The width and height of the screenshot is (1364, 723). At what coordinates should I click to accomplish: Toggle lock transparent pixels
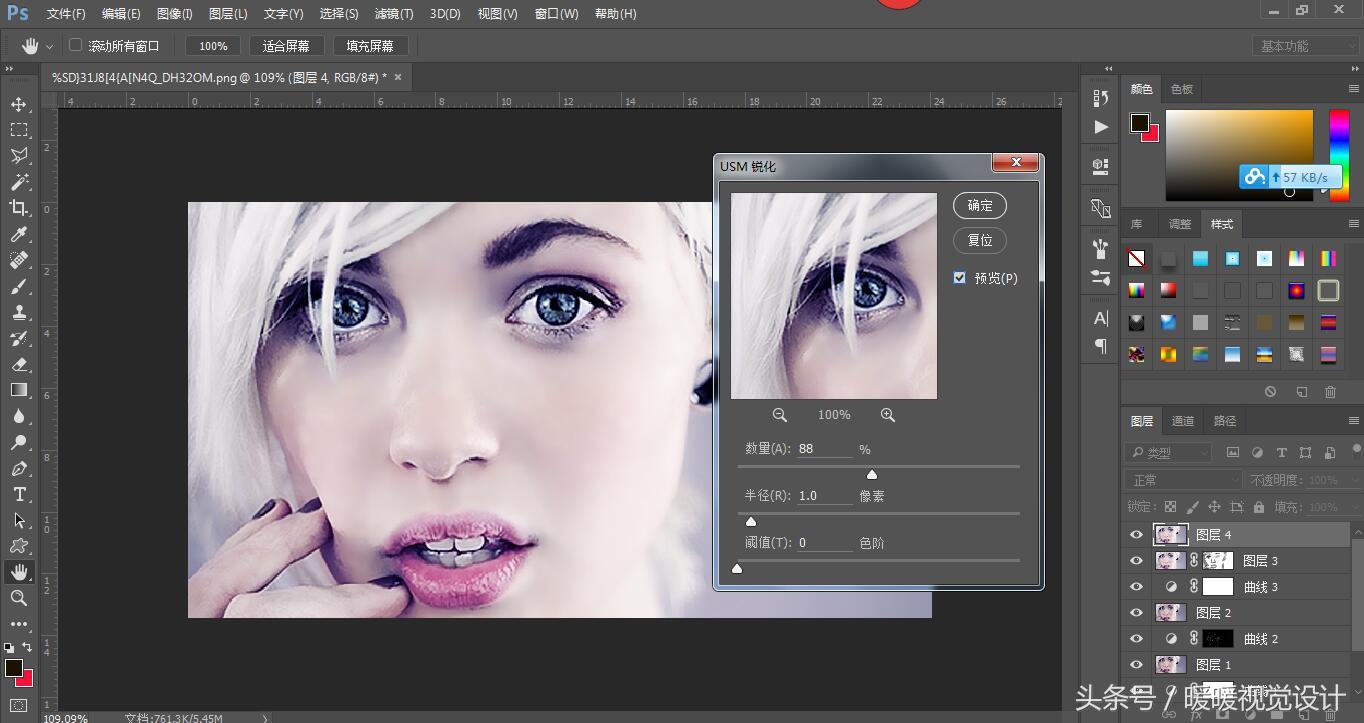1171,507
